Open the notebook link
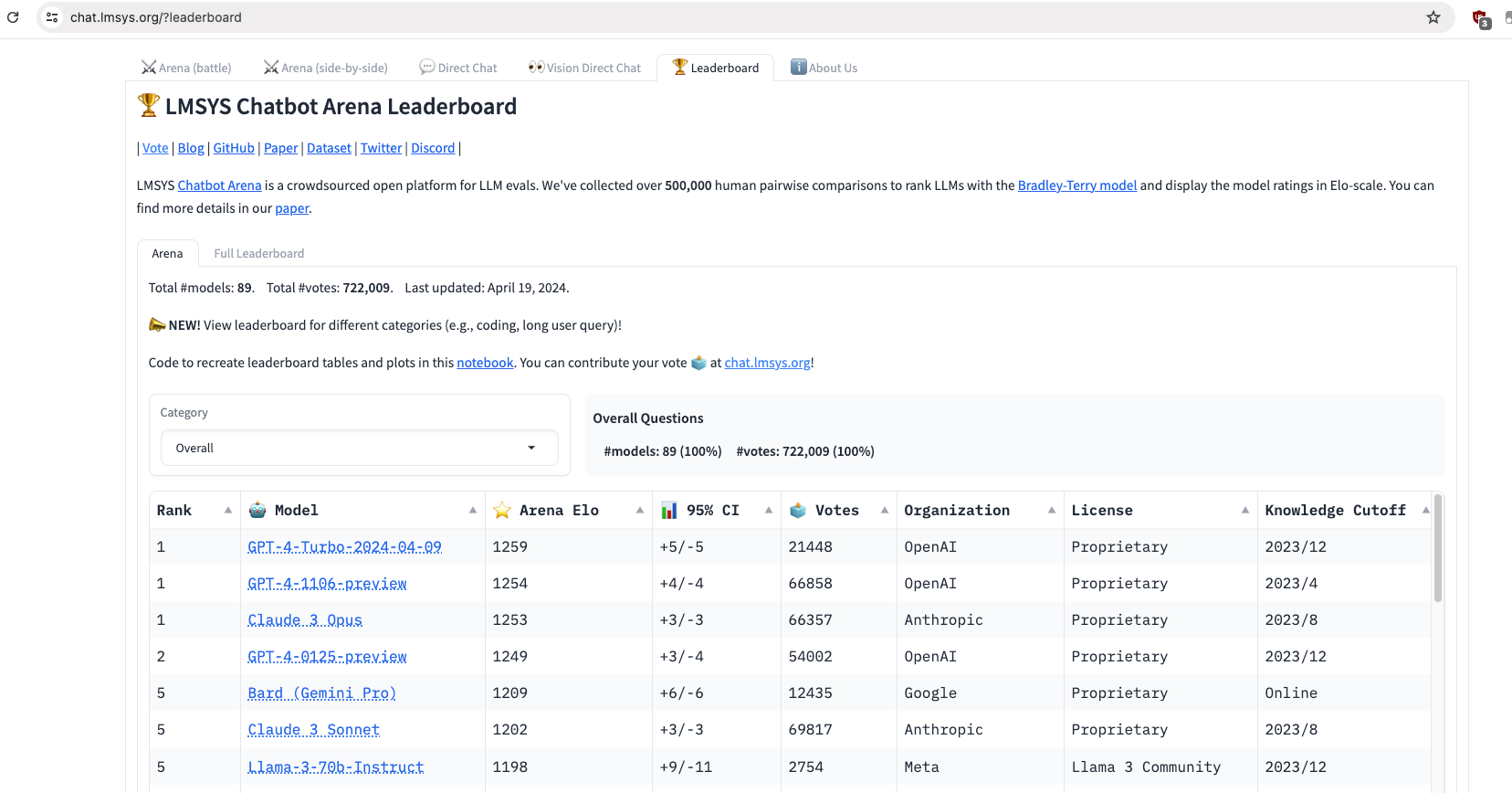1512x793 pixels. pos(485,363)
